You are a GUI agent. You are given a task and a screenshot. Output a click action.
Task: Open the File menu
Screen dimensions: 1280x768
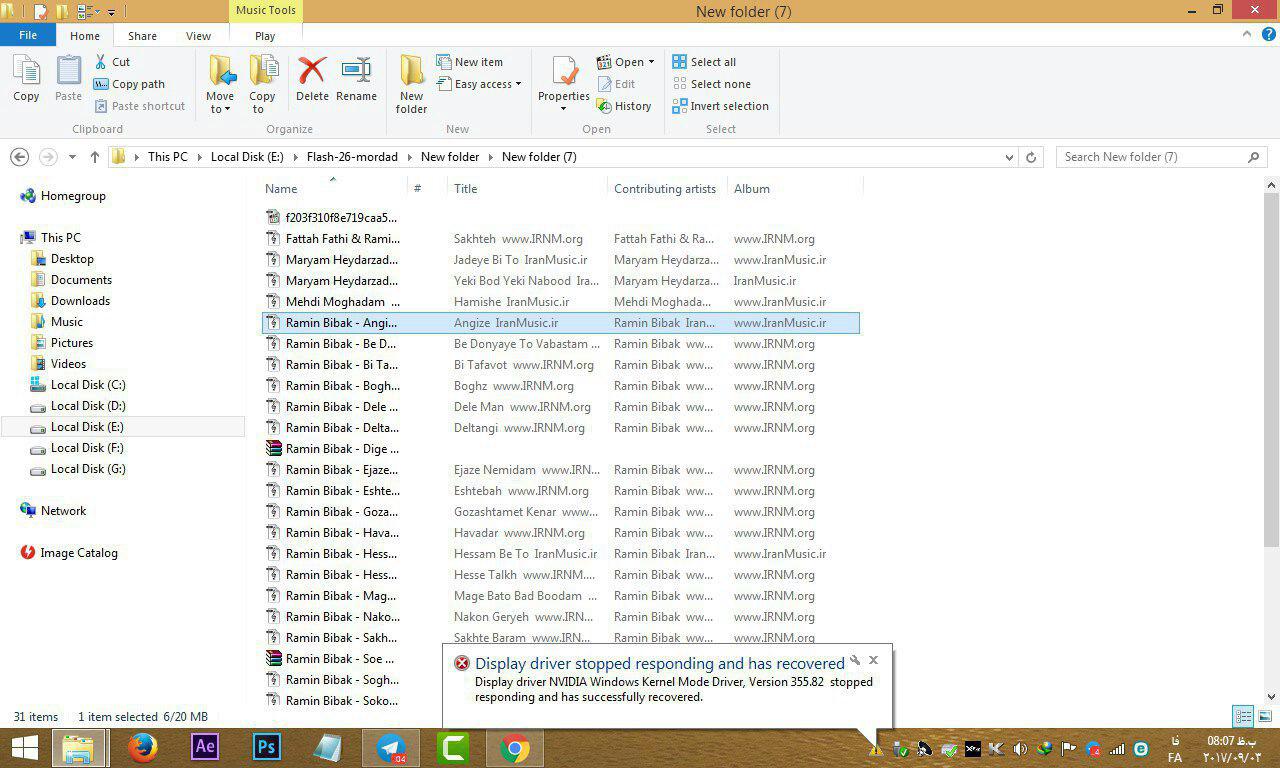[28, 35]
